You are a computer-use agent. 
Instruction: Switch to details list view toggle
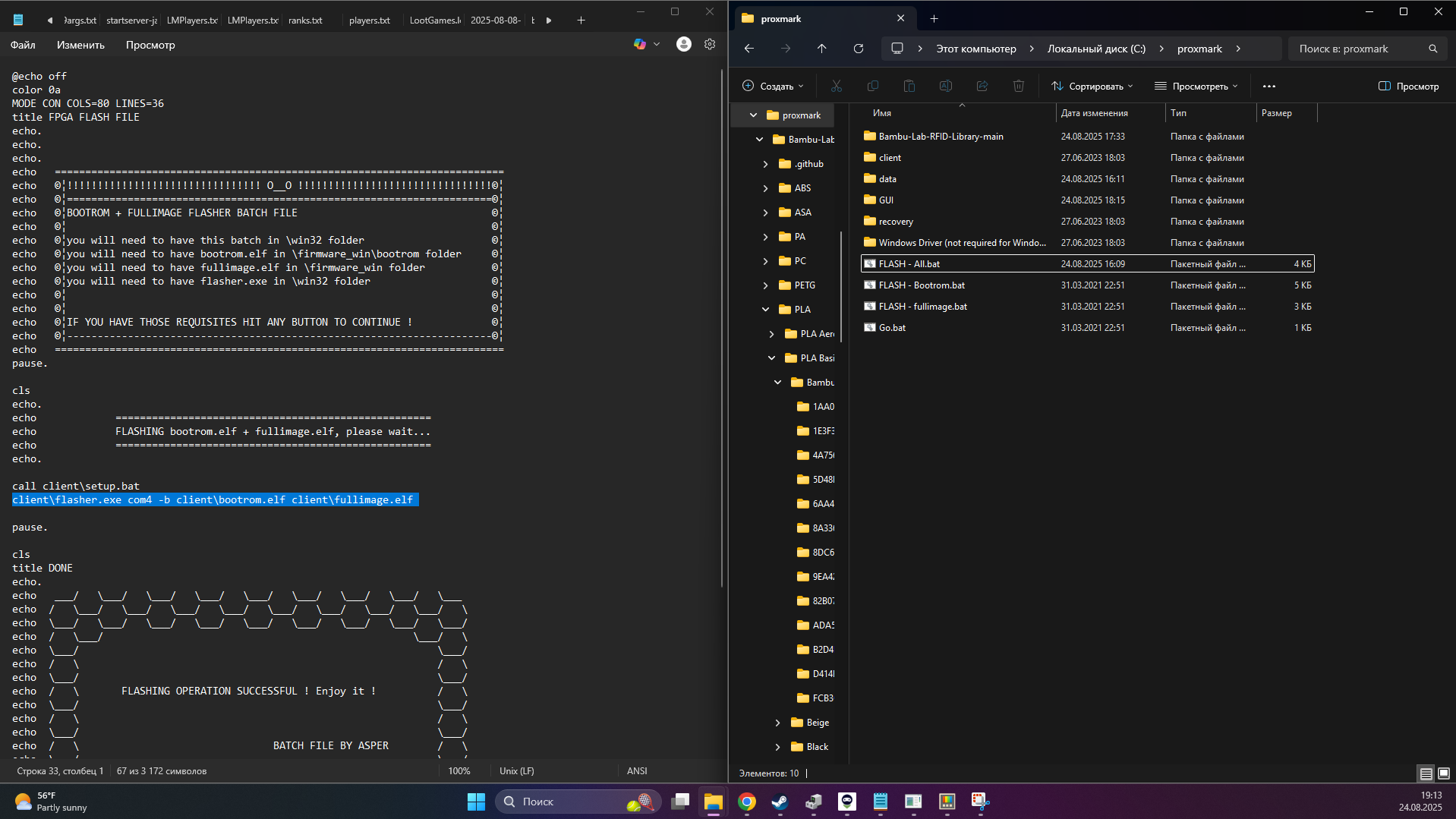1426,773
